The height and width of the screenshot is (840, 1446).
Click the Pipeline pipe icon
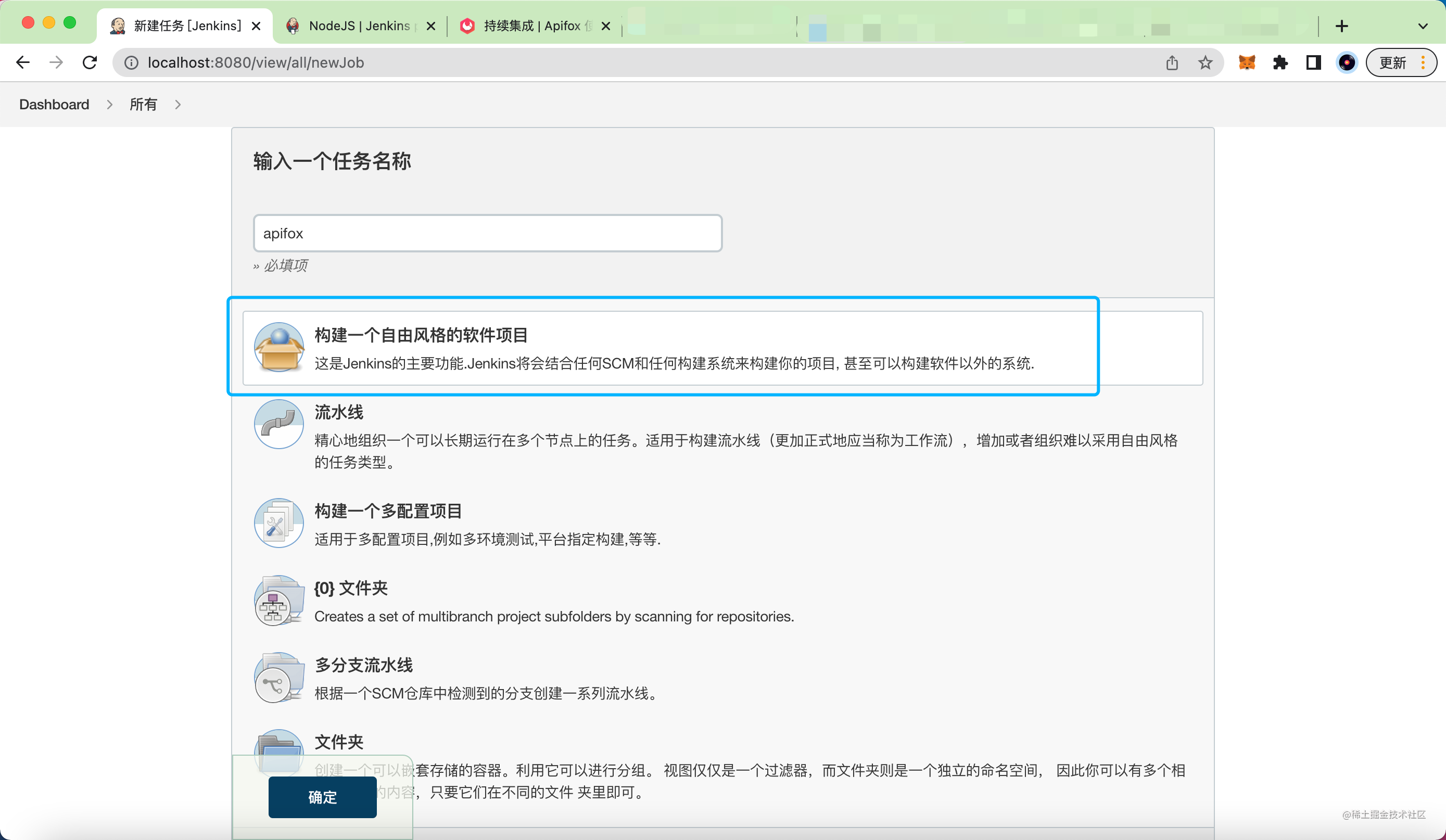coord(279,424)
